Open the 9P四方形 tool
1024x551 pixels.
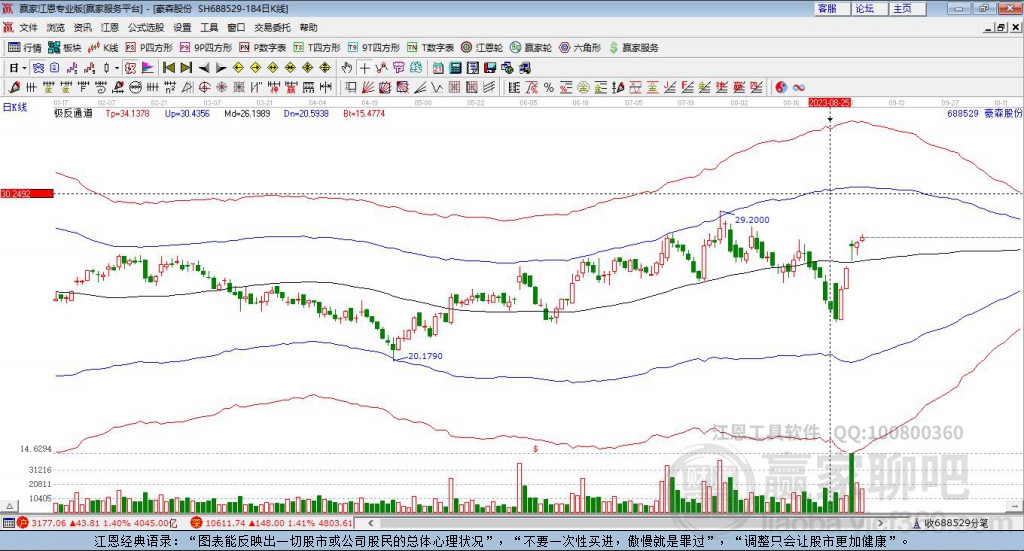coord(206,48)
